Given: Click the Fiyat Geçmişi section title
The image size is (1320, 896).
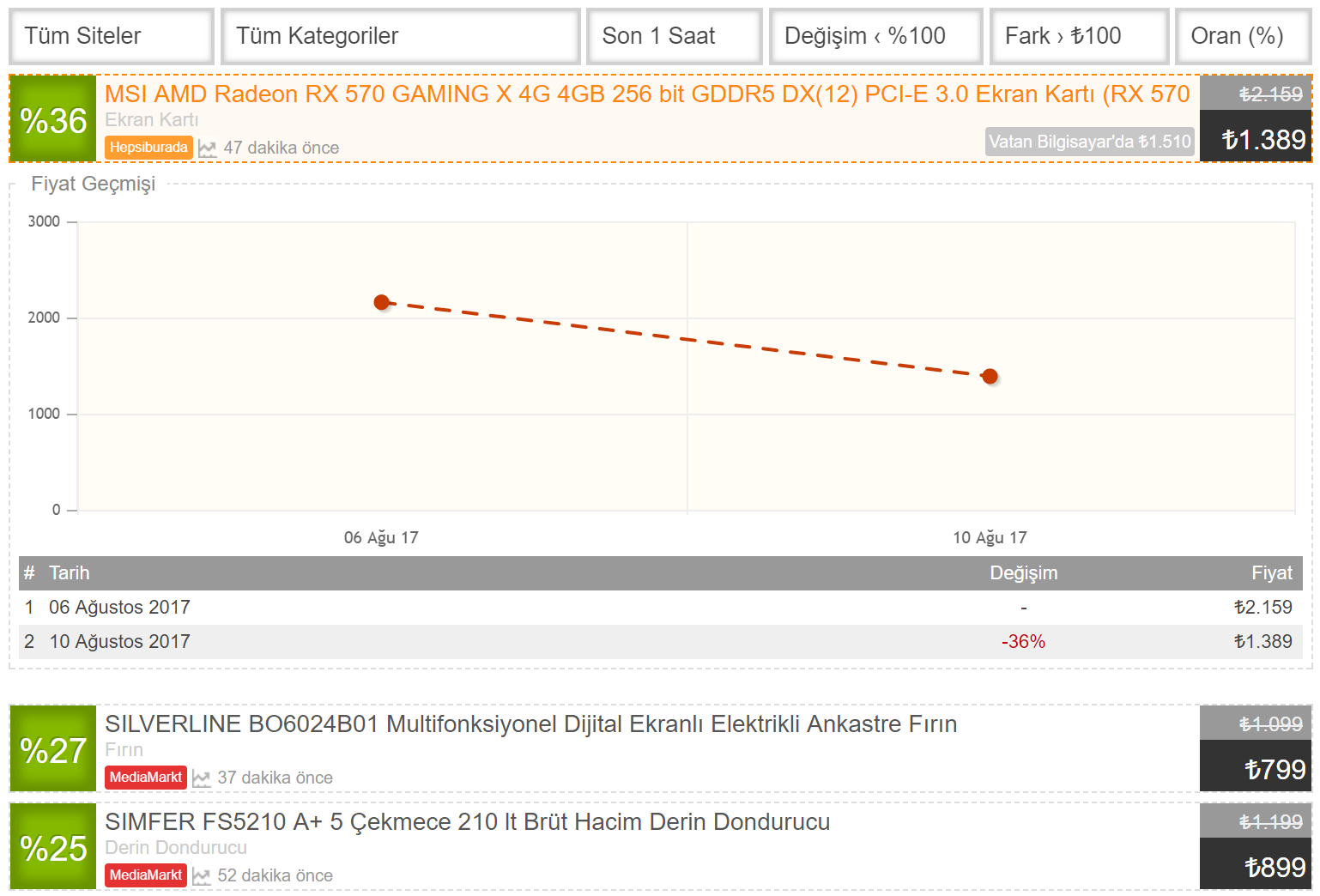Looking at the screenshot, I should [94, 184].
